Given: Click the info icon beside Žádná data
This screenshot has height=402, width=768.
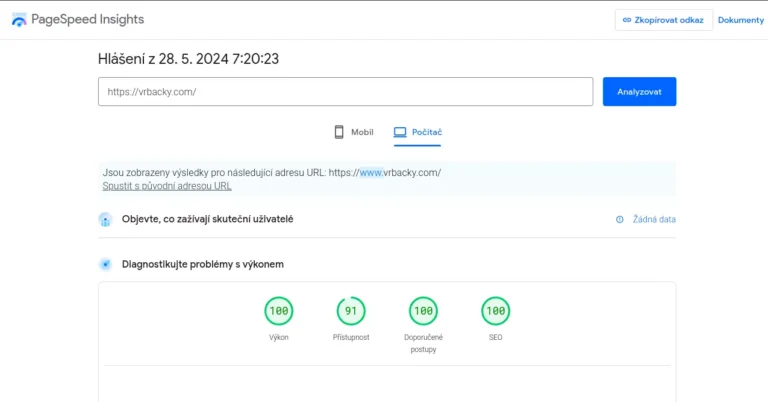Looking at the screenshot, I should [620, 219].
